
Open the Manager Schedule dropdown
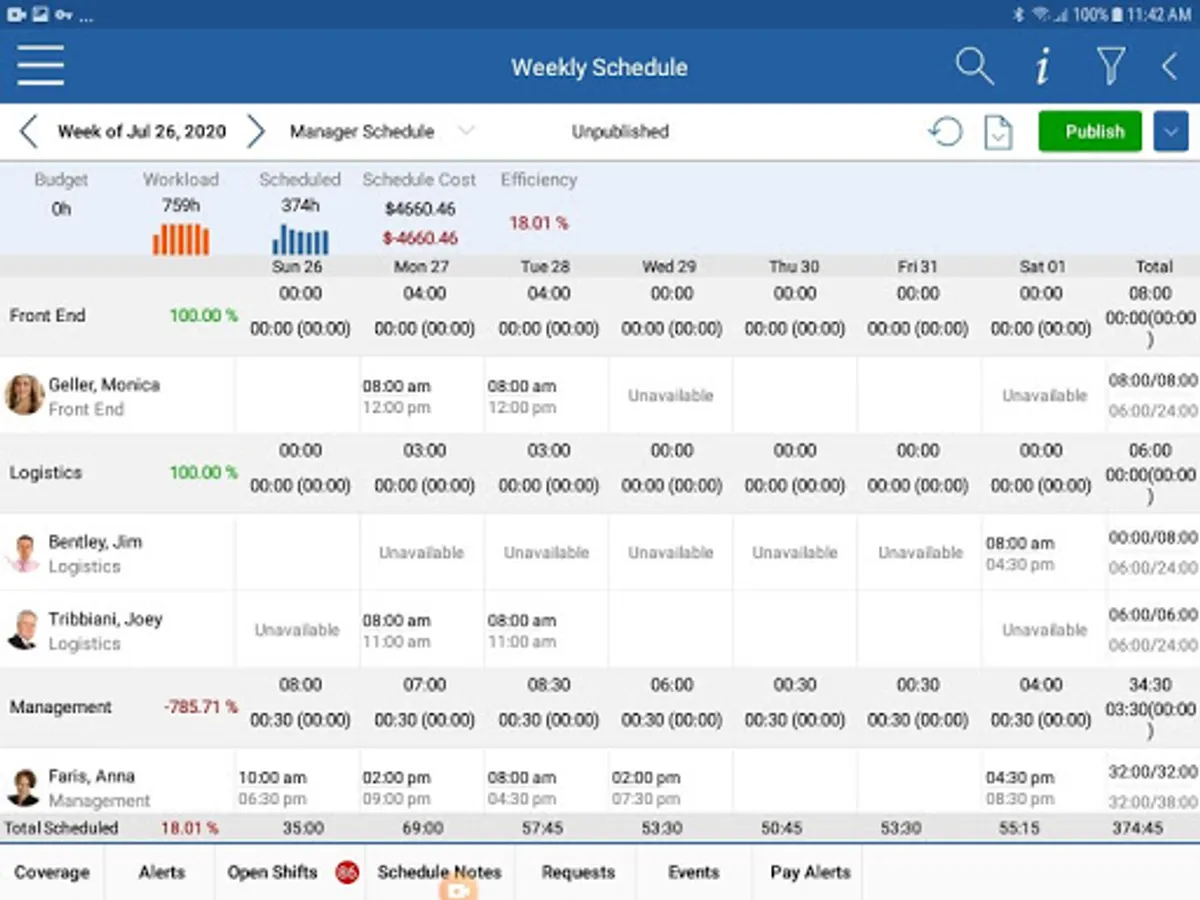click(381, 131)
